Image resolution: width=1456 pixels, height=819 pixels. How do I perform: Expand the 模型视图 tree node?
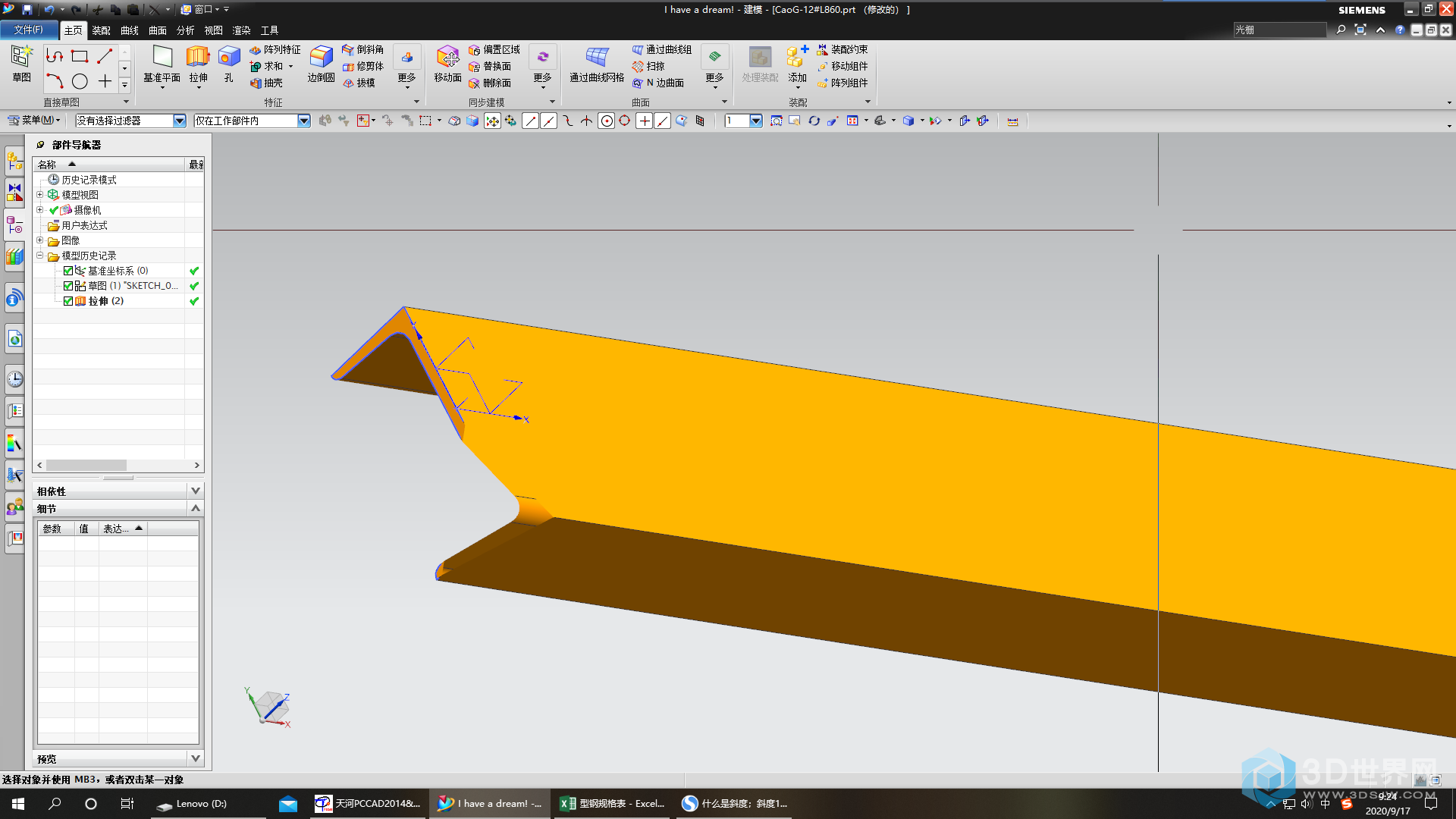[x=39, y=195]
